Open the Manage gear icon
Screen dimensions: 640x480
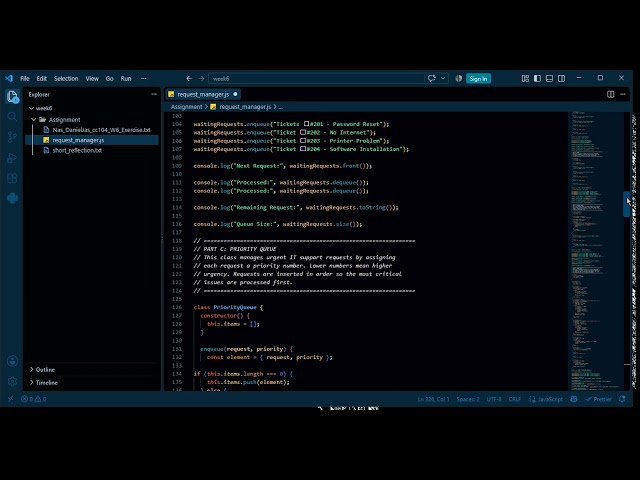(12, 381)
